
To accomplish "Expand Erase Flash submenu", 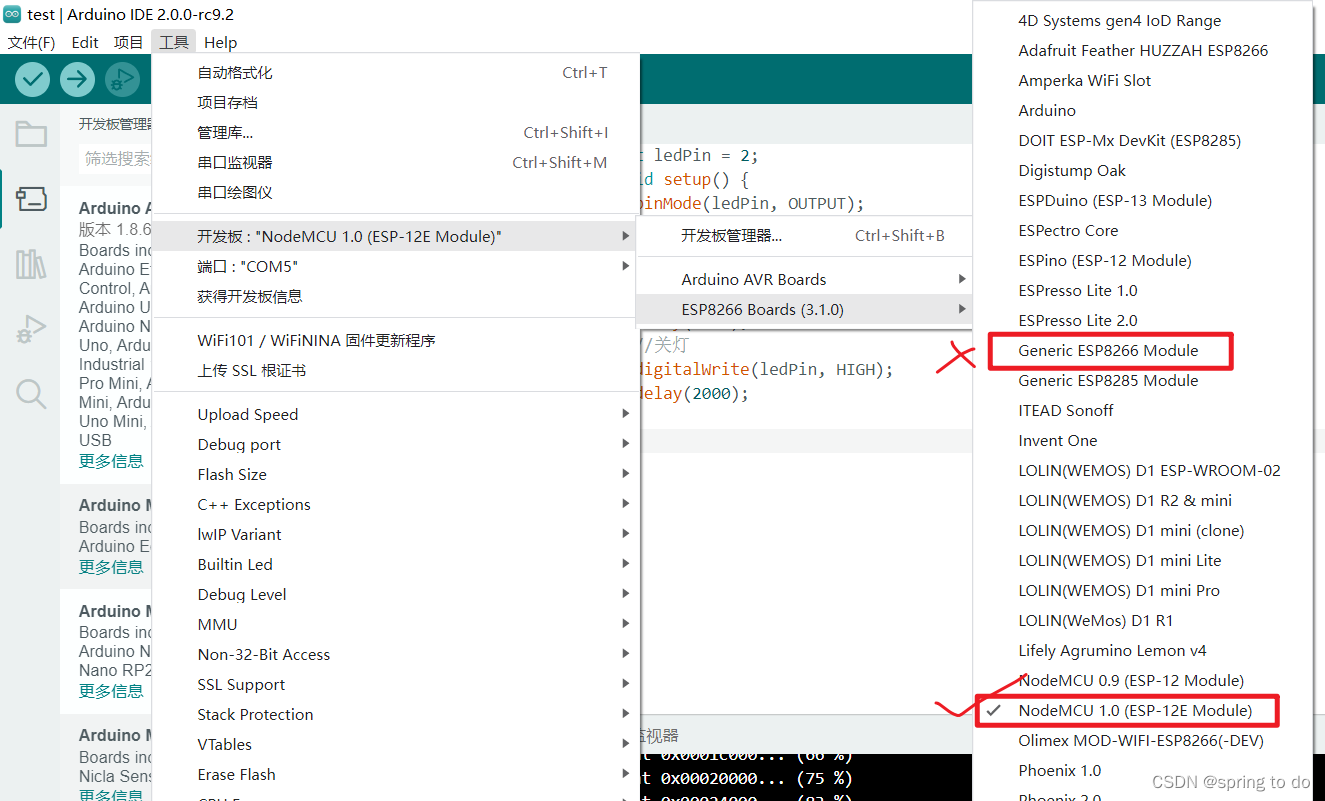I will (x=396, y=775).
